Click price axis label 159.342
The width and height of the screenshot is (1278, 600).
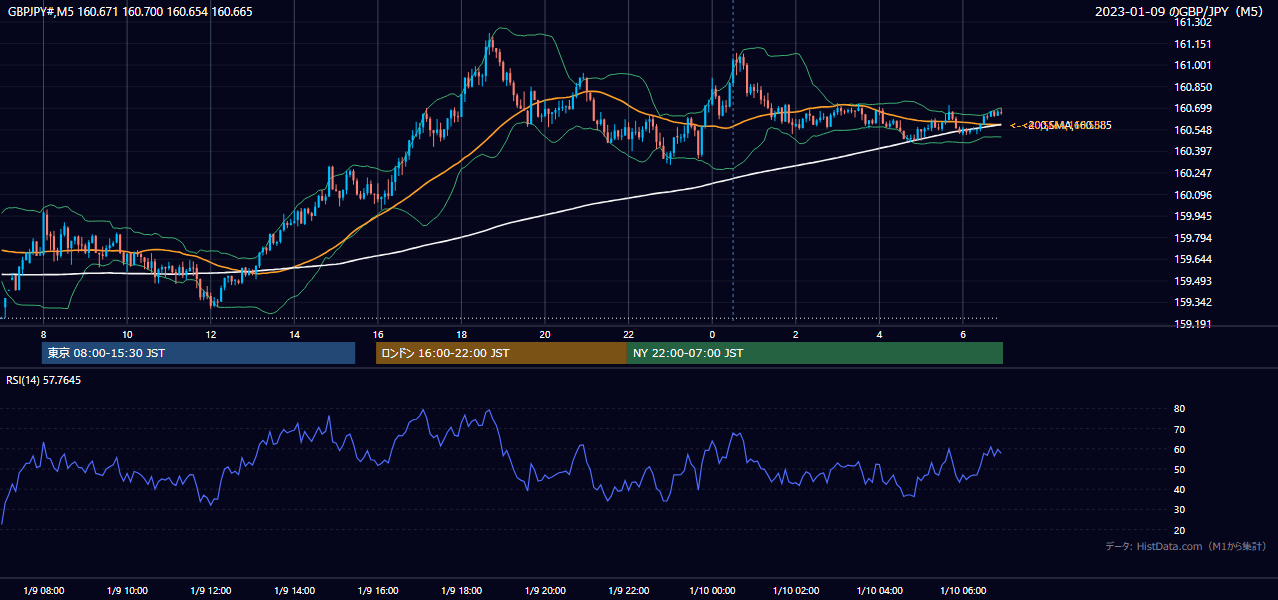tap(1193, 302)
